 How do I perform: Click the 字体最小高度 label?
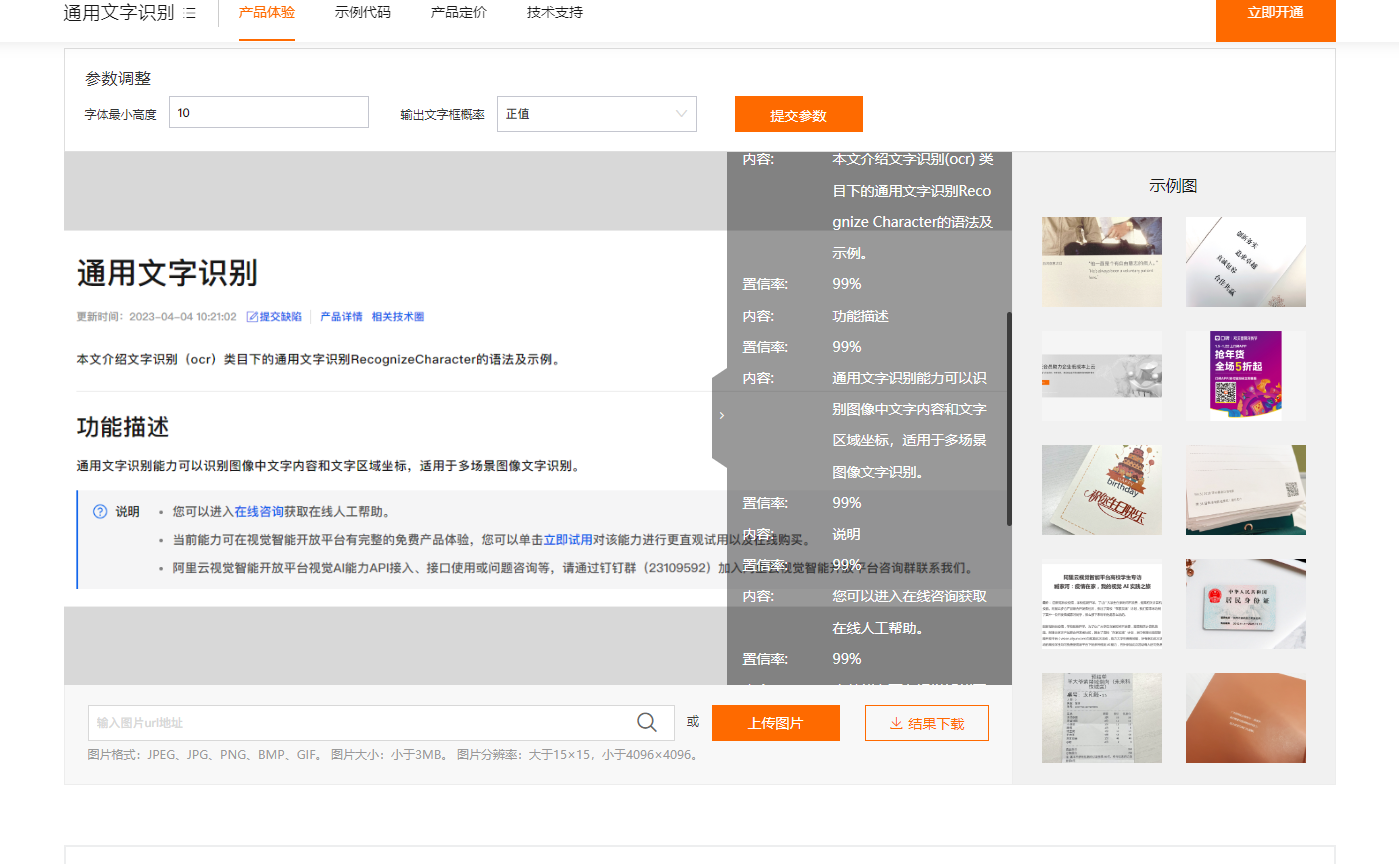point(121,115)
